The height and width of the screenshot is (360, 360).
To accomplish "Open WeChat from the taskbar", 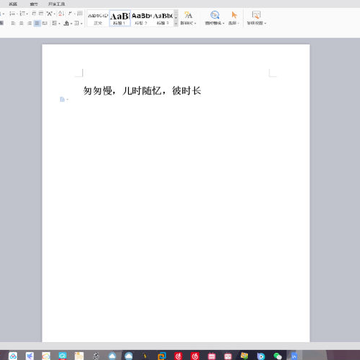I will (x=277, y=356).
